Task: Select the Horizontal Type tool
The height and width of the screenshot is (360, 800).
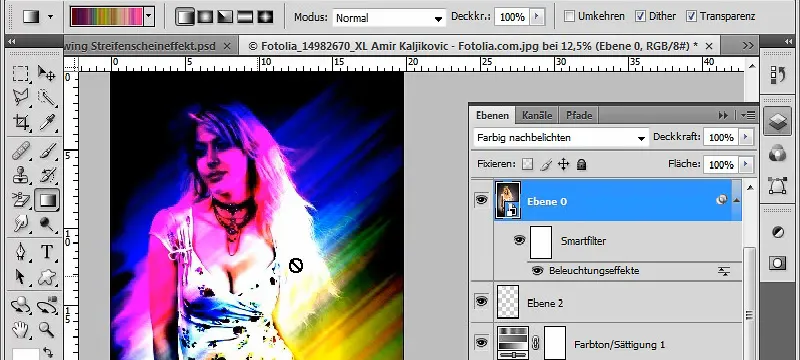Action: pos(47,251)
